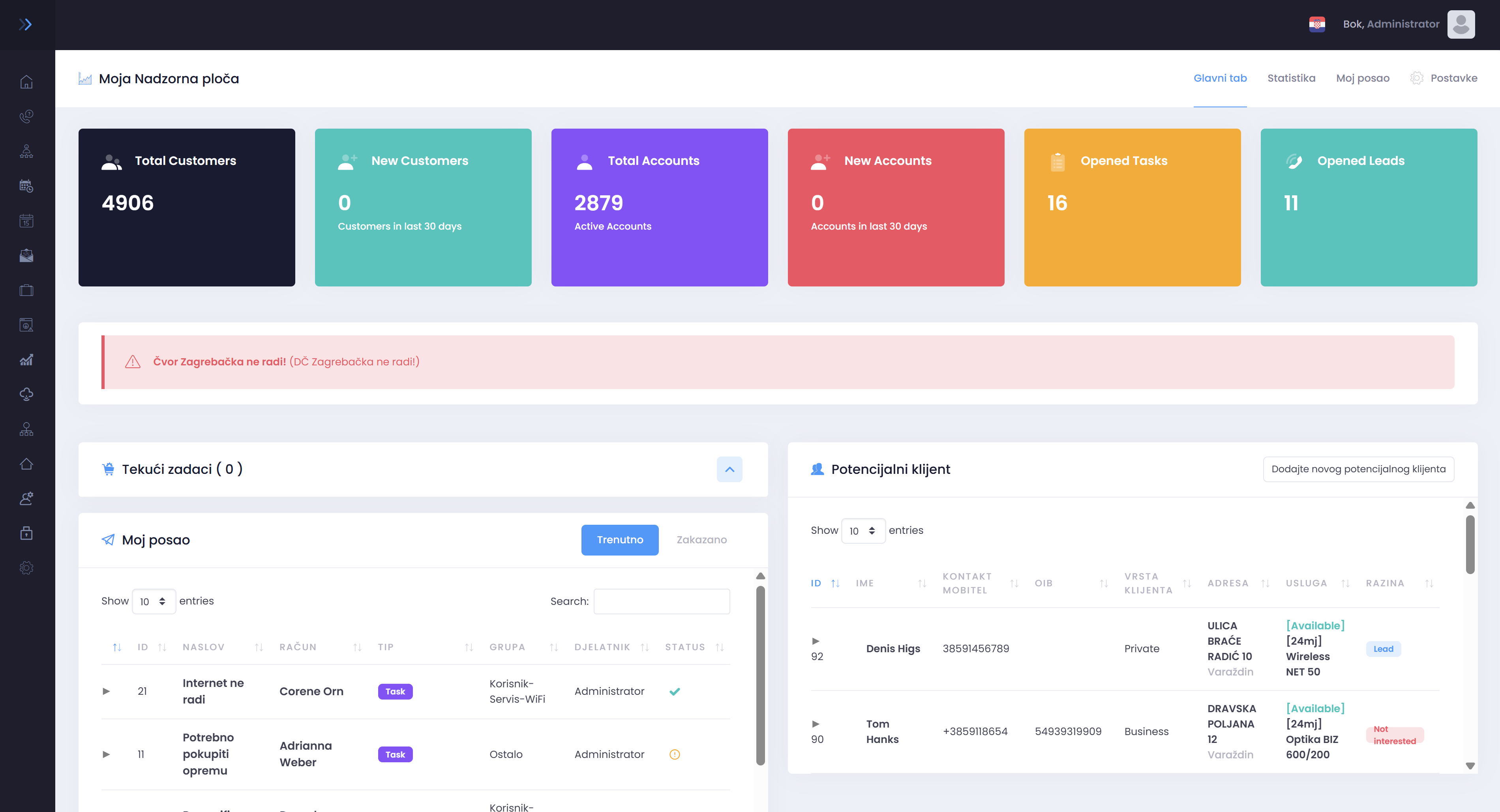Expand task row Internet ne radi
Screen dimensions: 1500x812
pos(106,691)
